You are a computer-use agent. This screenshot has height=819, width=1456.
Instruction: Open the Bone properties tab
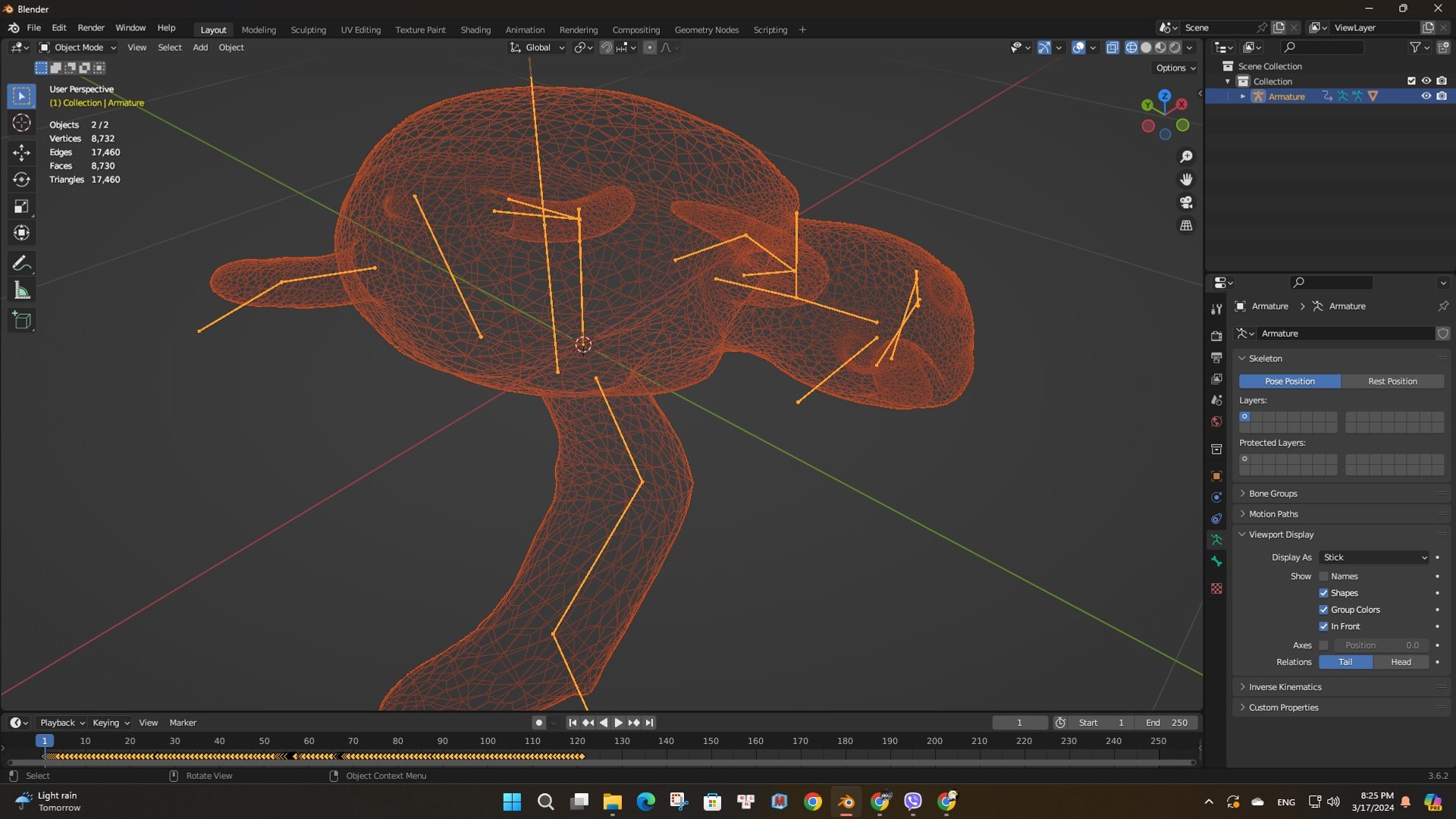1216,562
